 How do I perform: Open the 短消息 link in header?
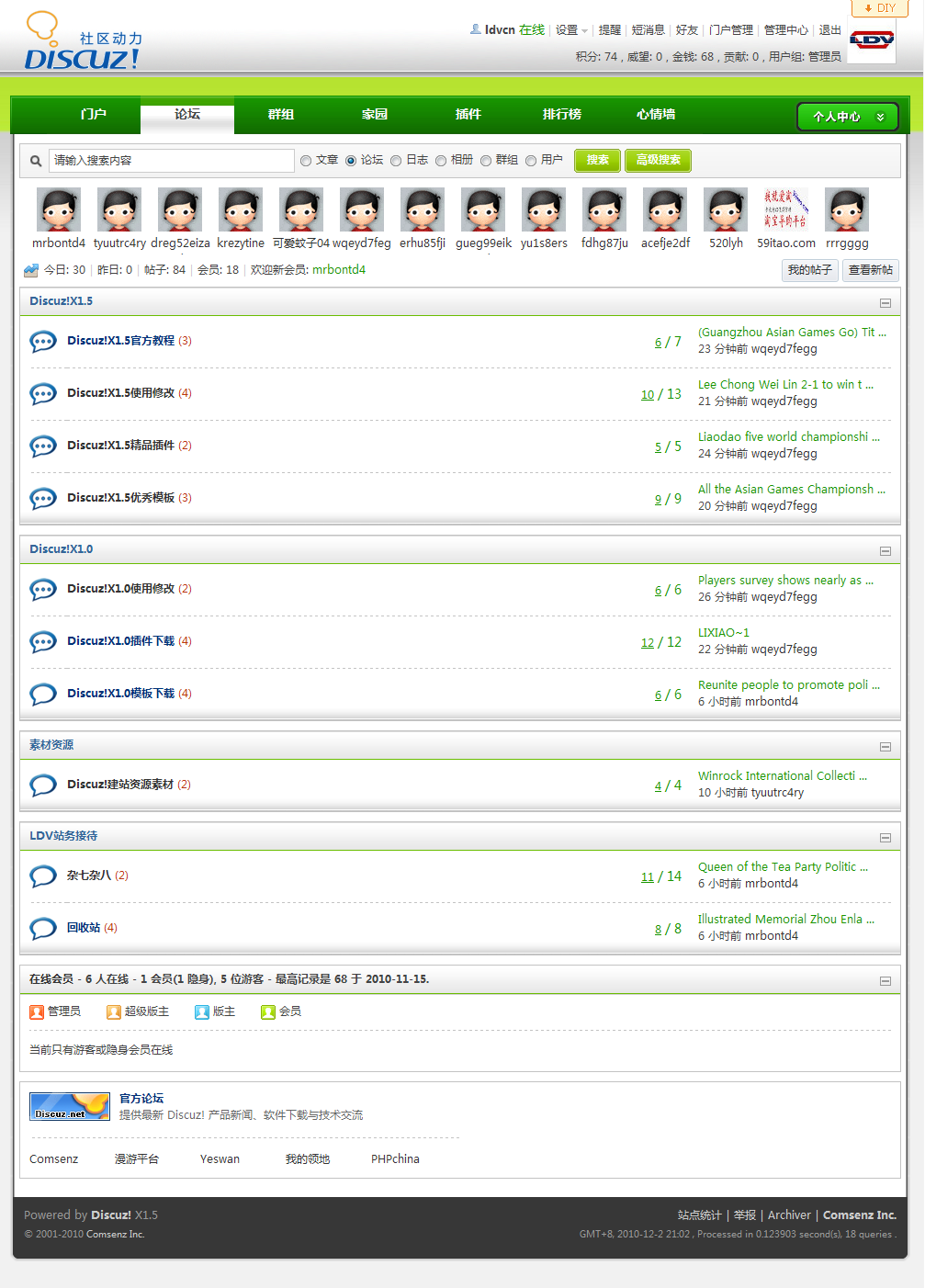click(649, 30)
